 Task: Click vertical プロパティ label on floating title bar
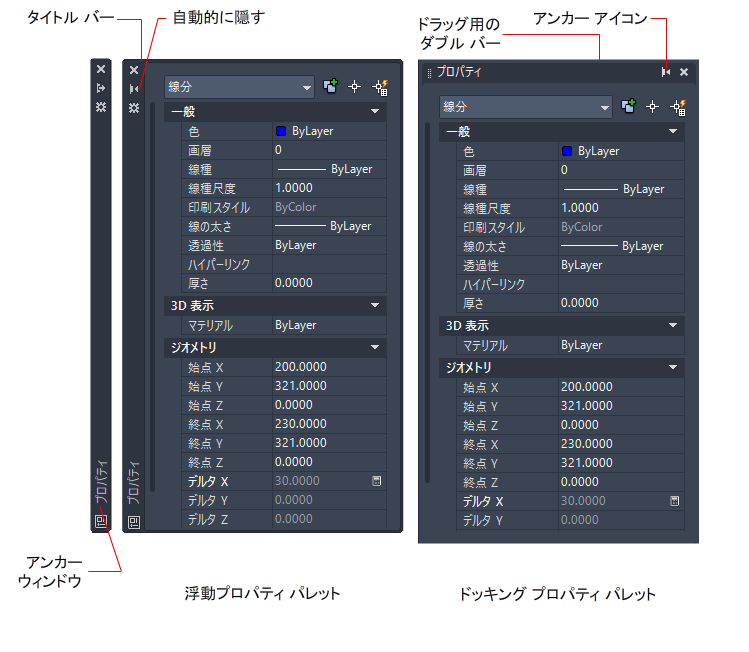pyautogui.click(x=134, y=483)
